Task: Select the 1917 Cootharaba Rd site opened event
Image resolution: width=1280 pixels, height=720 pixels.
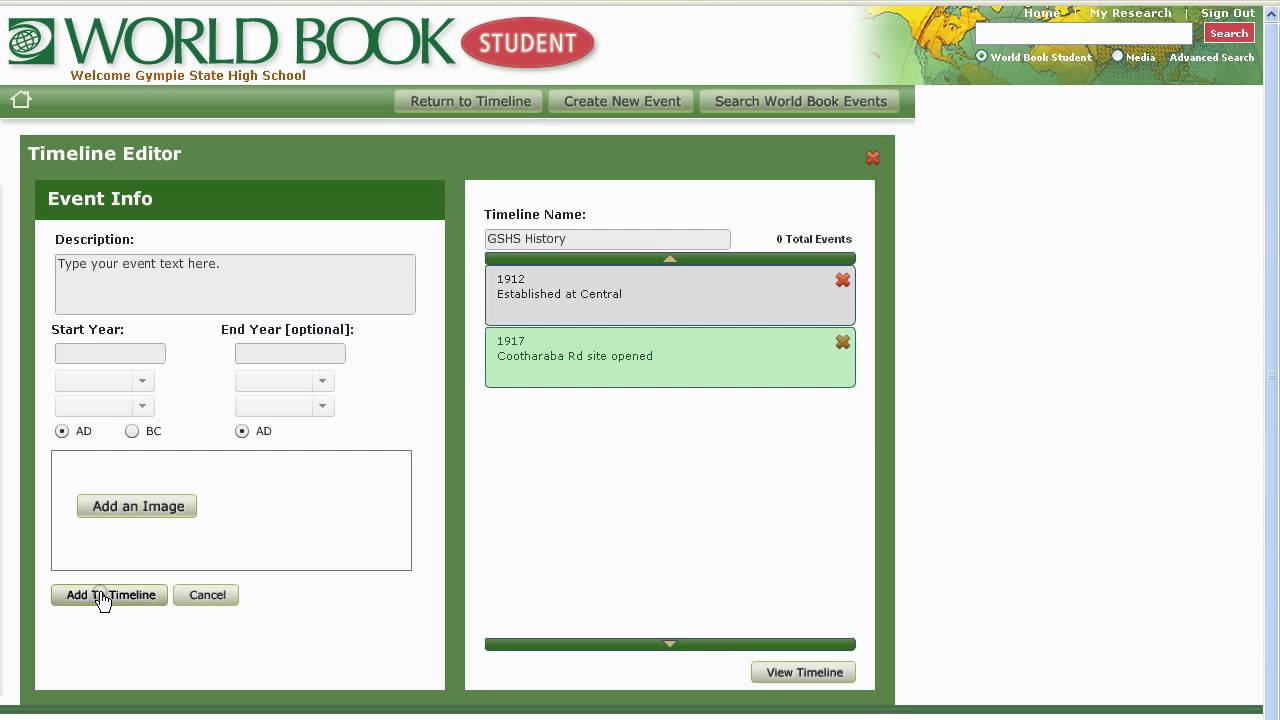Action: coord(670,357)
